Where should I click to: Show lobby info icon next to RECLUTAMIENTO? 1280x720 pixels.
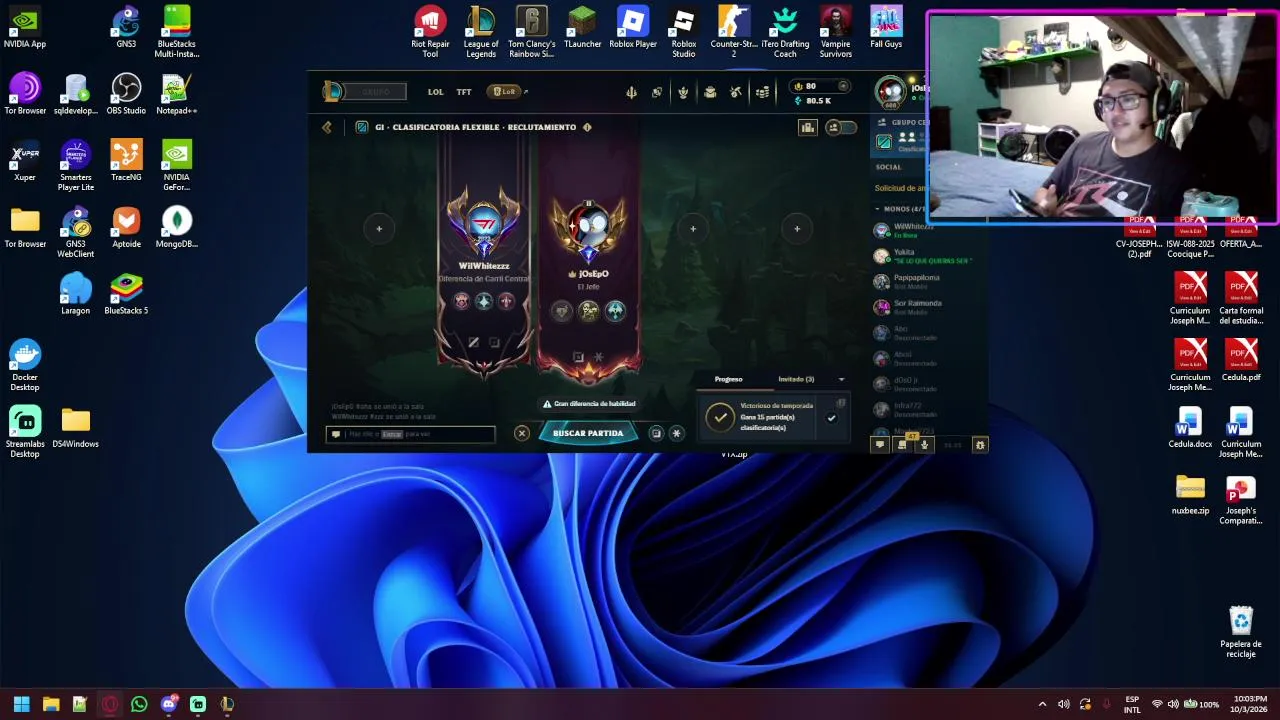coord(587,127)
